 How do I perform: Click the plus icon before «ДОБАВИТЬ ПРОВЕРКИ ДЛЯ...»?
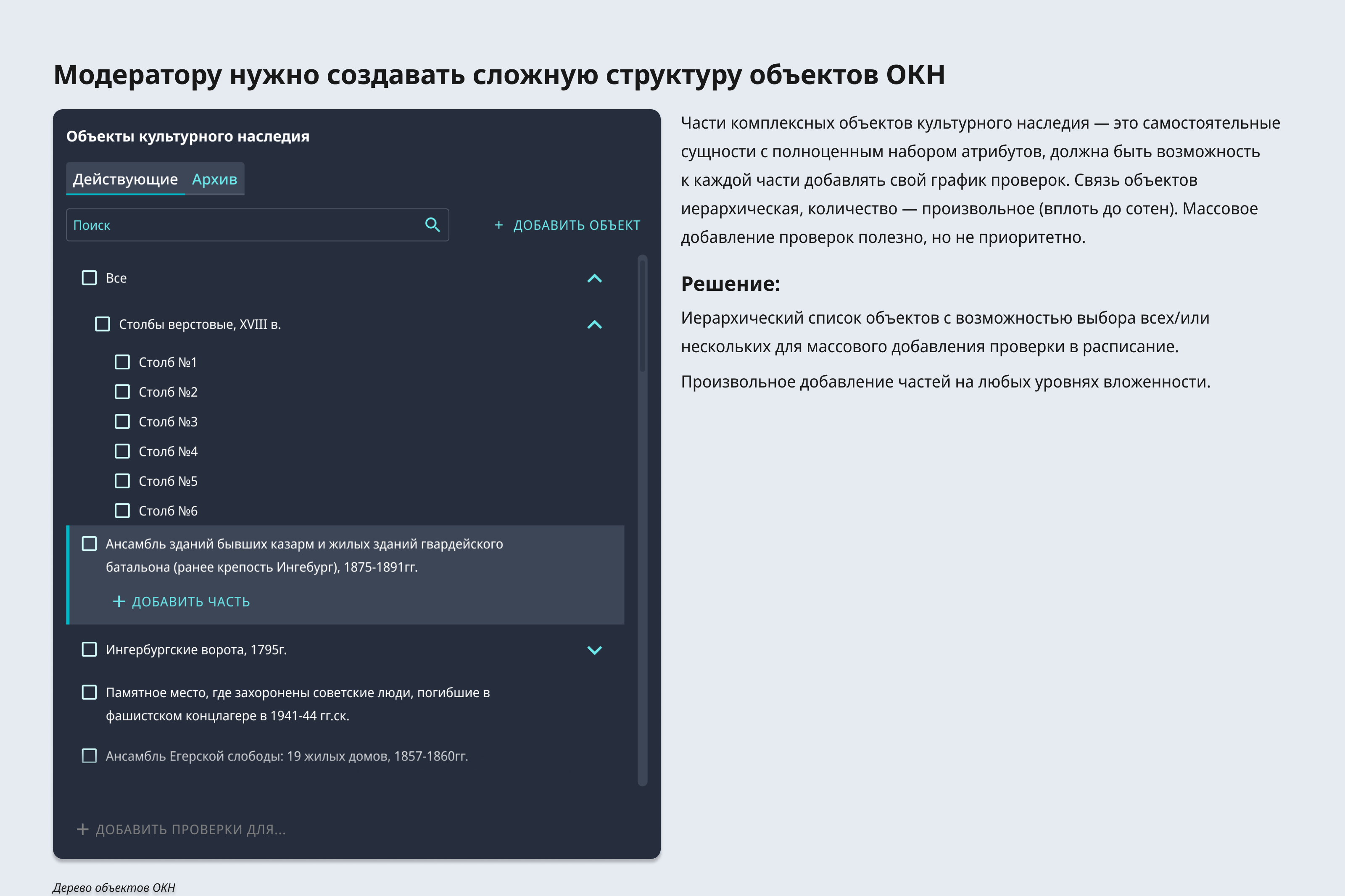82,829
